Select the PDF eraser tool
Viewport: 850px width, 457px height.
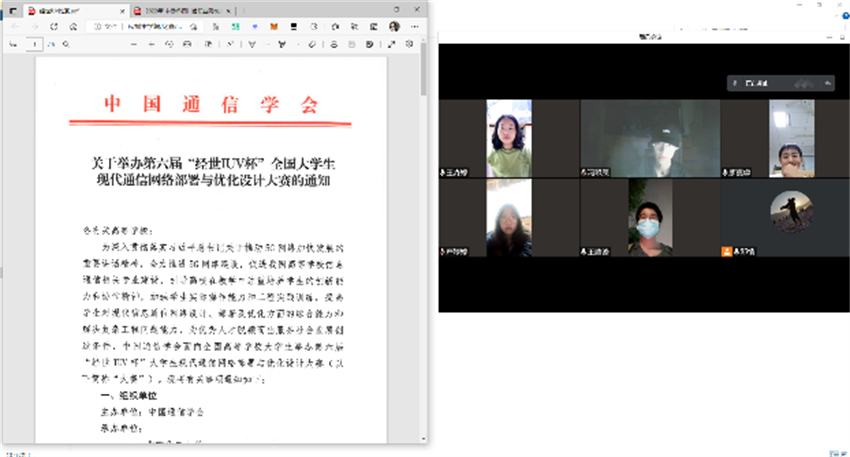312,44
